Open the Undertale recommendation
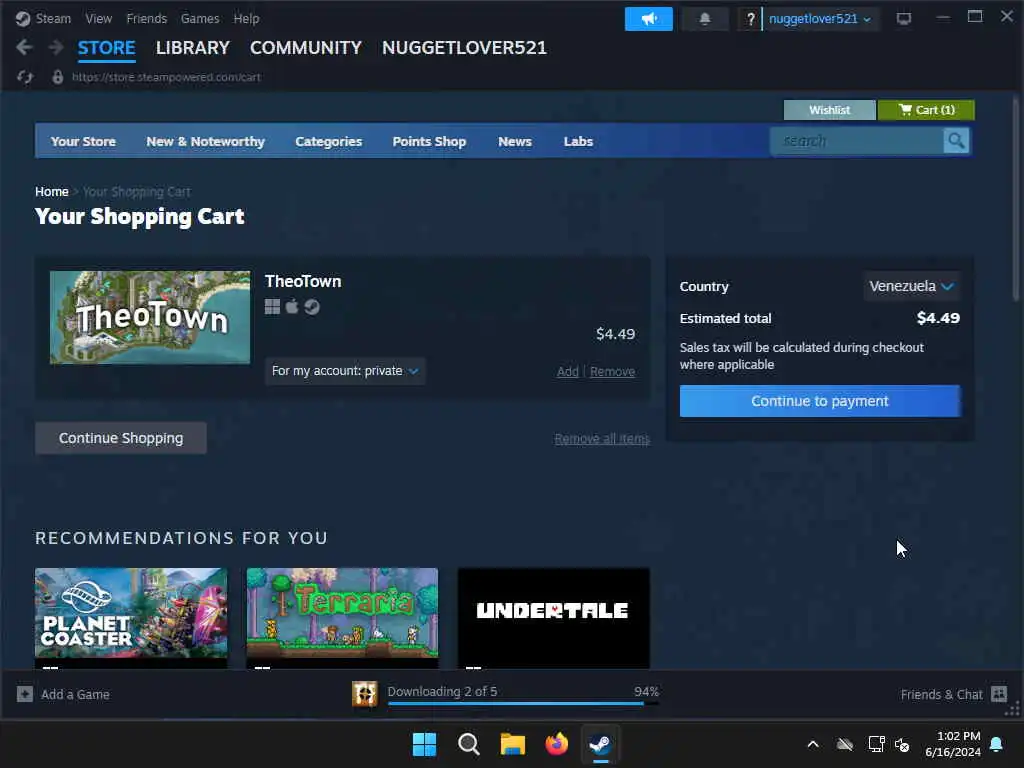Viewport: 1024px width, 768px height. 553,618
